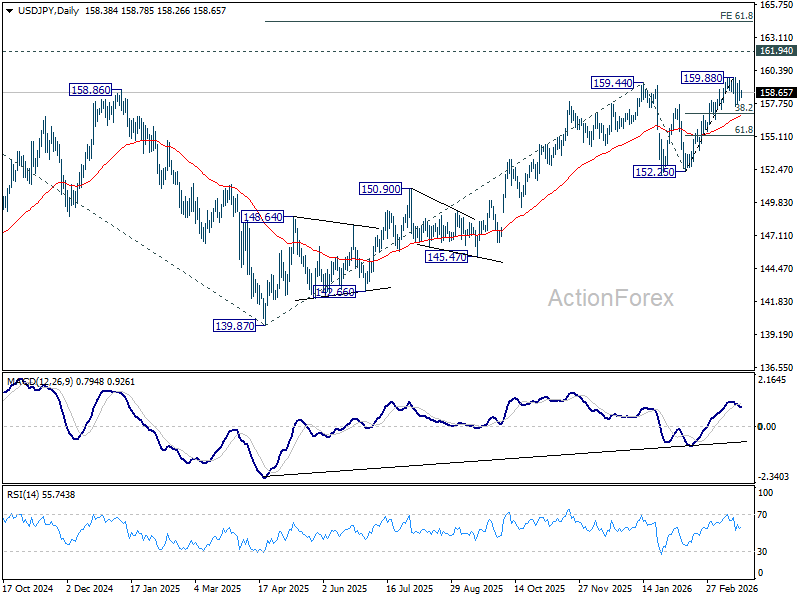800x600 pixels.
Task: Select the 150.900 price label
Action: (380, 189)
